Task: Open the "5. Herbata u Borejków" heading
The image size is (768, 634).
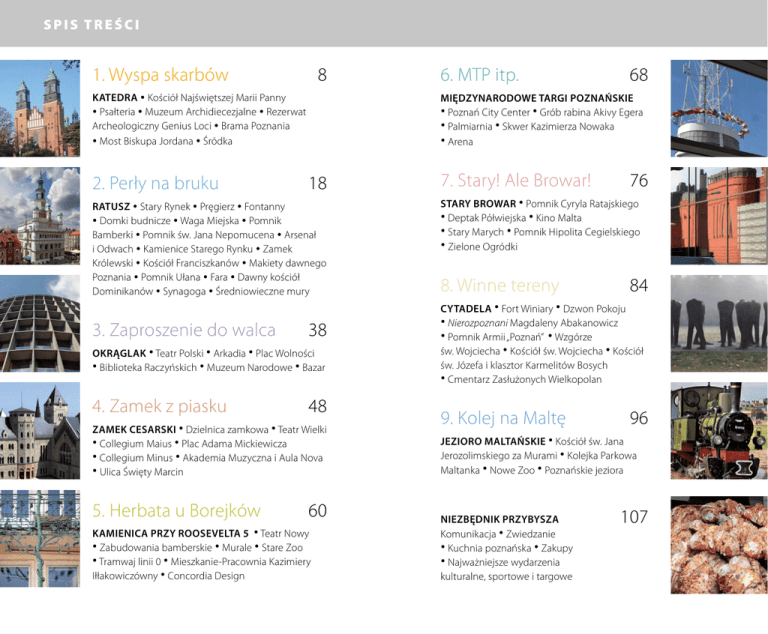Action: point(176,511)
